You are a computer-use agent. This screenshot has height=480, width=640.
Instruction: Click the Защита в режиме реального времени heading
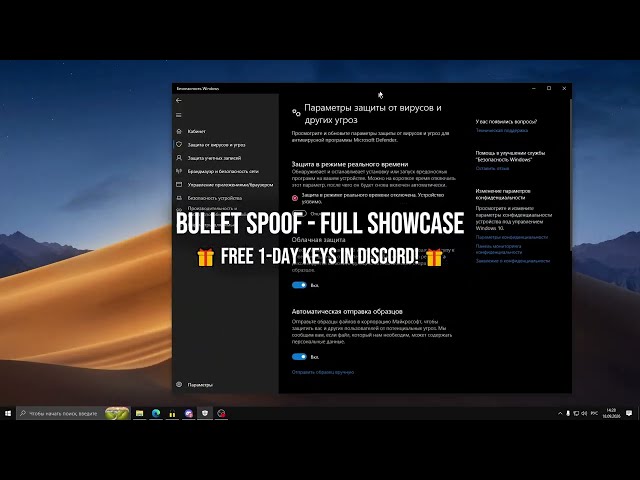point(350,164)
